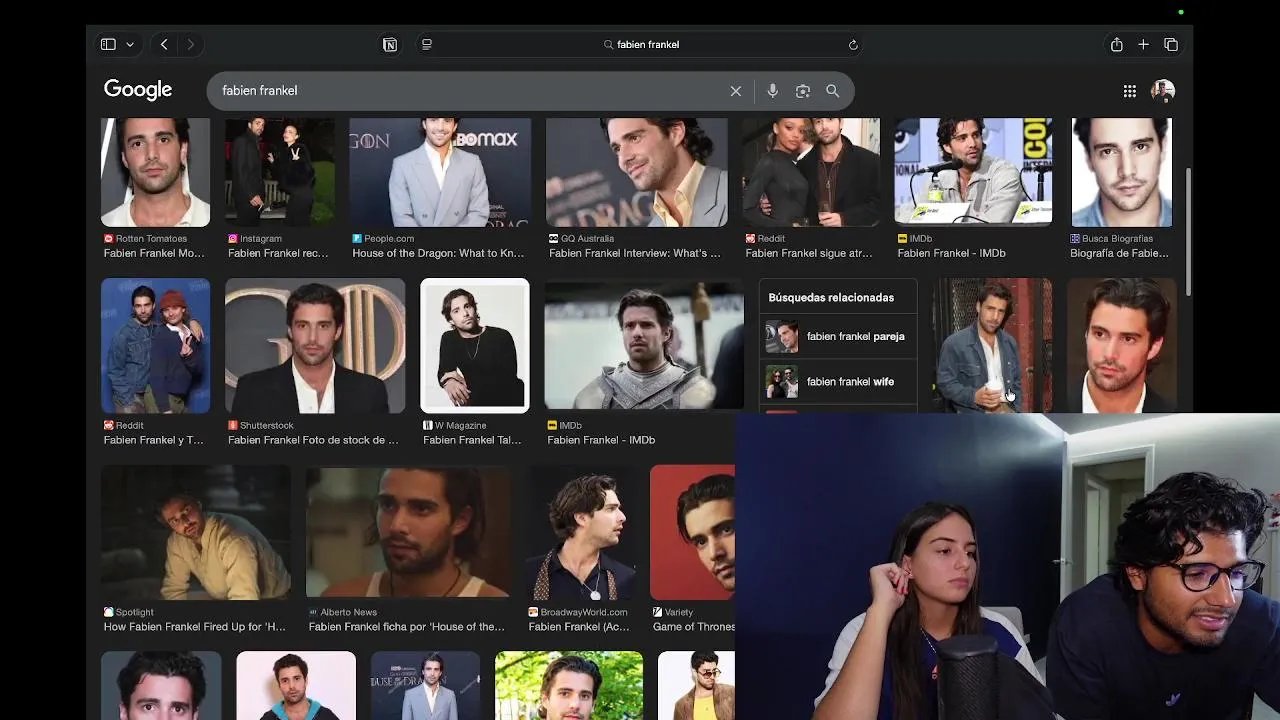
Task: Open the Google account profile avatar
Action: pos(1162,91)
